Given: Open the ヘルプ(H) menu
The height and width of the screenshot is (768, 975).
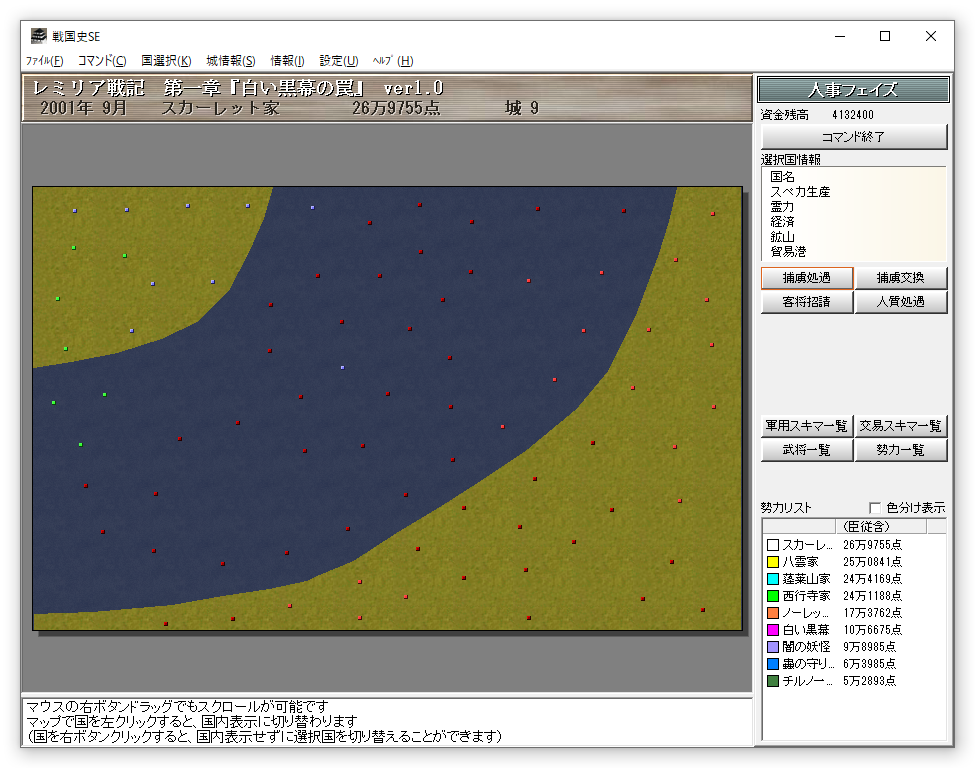Looking at the screenshot, I should (x=392, y=61).
